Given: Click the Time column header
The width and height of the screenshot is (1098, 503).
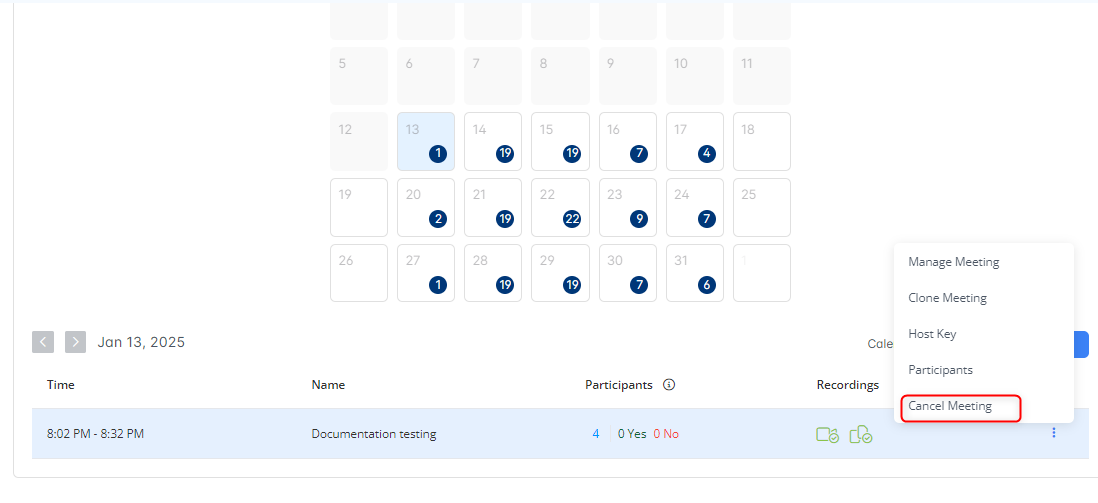Looking at the screenshot, I should pyautogui.click(x=61, y=385).
